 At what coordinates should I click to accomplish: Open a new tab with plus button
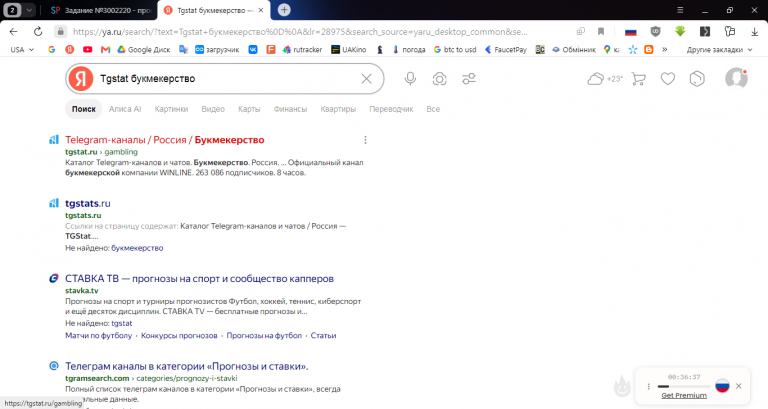tap(284, 10)
